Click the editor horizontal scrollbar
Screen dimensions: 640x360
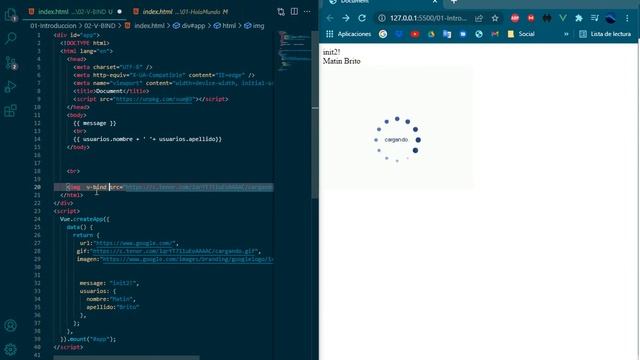(x=127, y=358)
